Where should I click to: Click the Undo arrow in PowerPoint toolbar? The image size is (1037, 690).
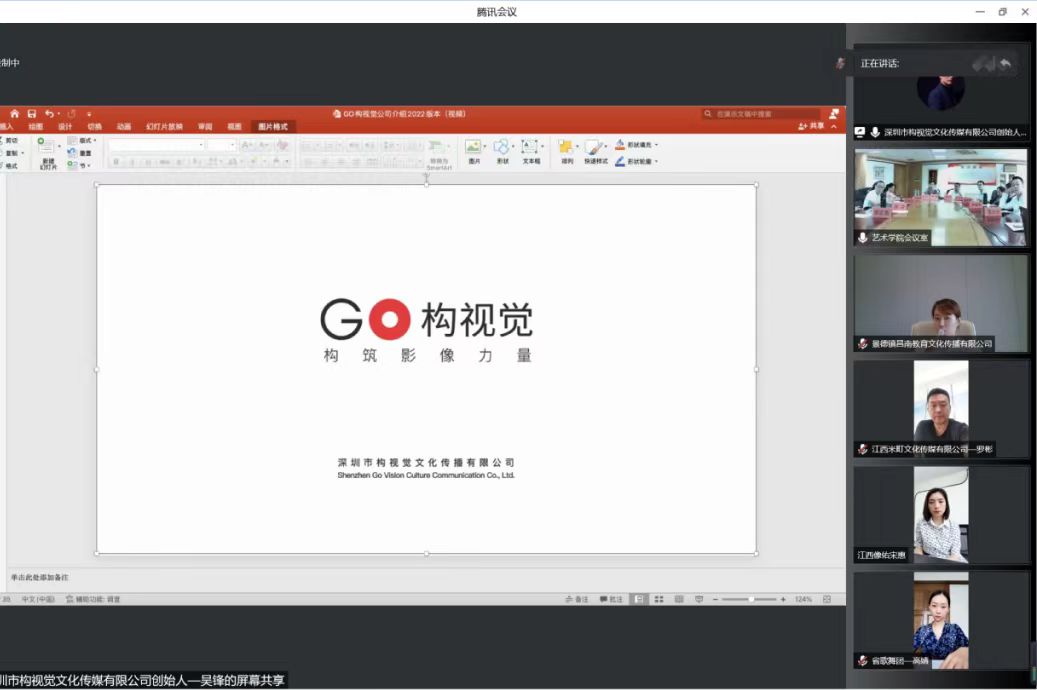pyautogui.click(x=49, y=114)
